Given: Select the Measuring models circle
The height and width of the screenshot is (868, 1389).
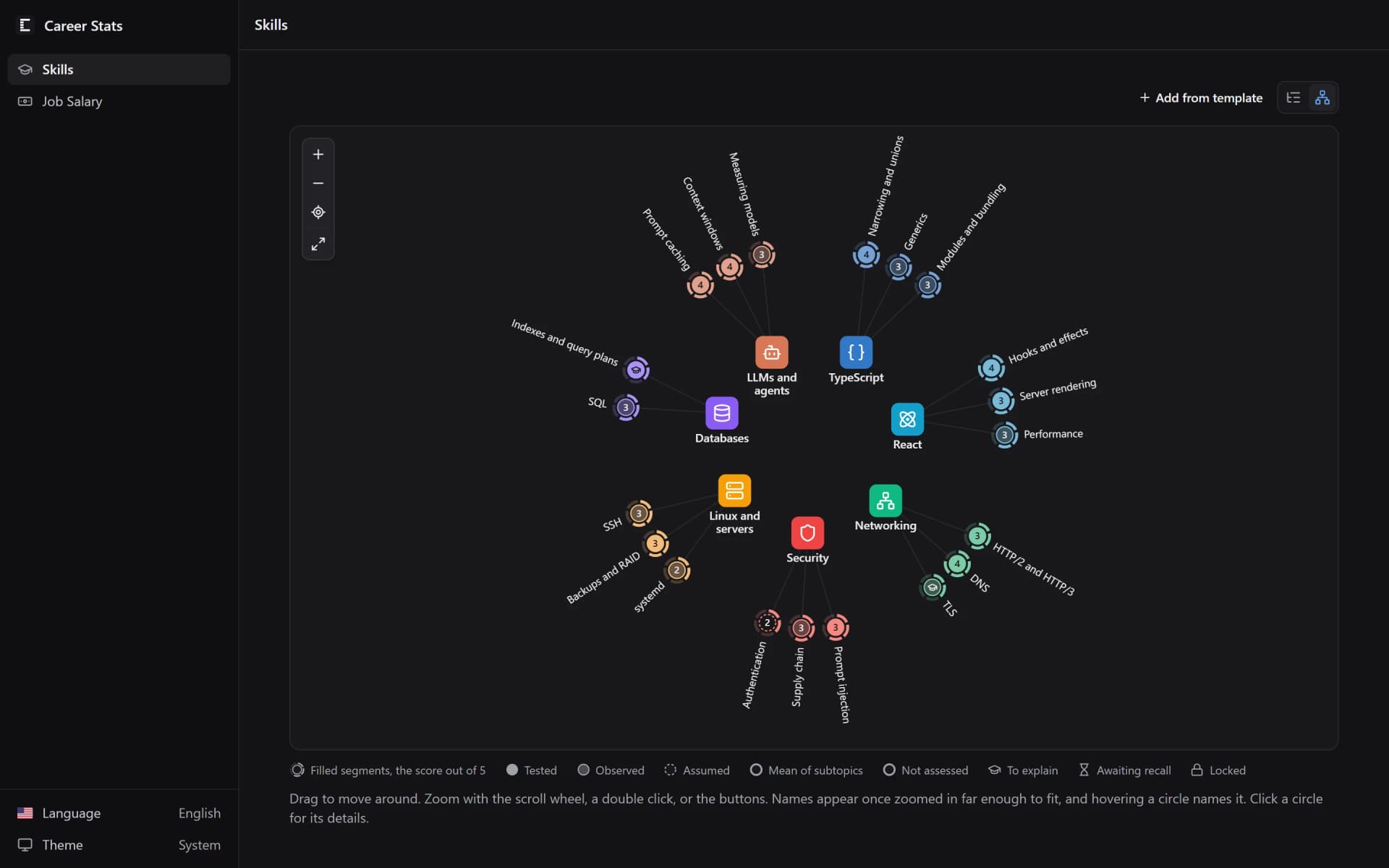Looking at the screenshot, I should (x=761, y=255).
